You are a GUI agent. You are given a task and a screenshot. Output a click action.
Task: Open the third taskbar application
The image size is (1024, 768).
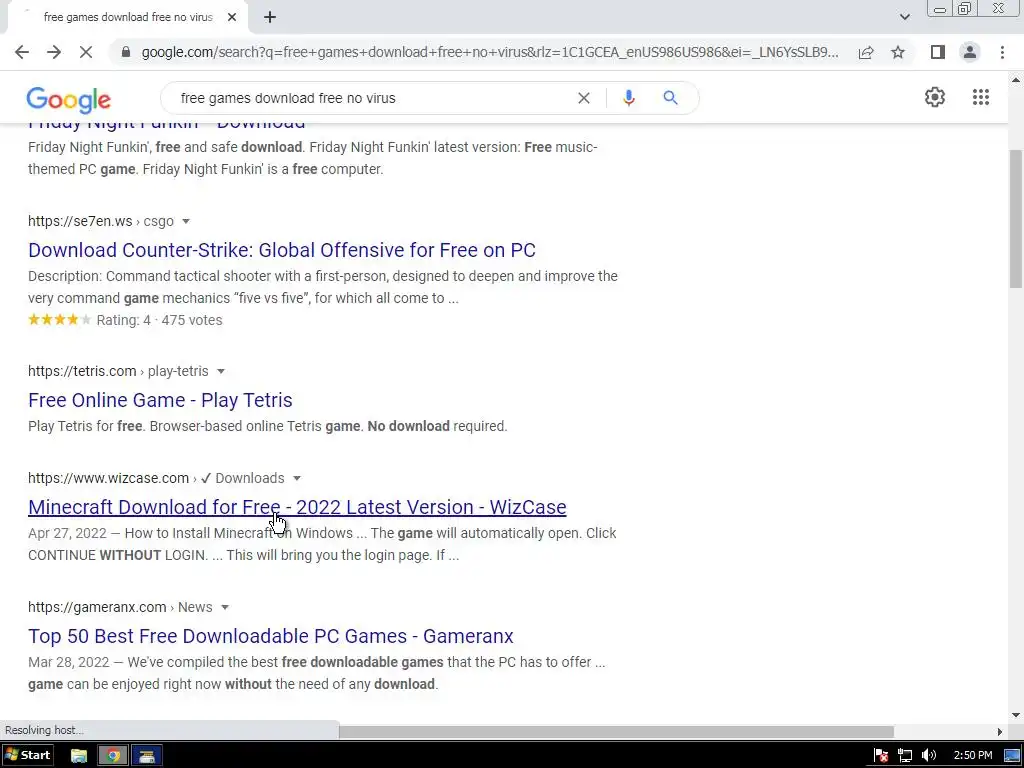coord(147,756)
